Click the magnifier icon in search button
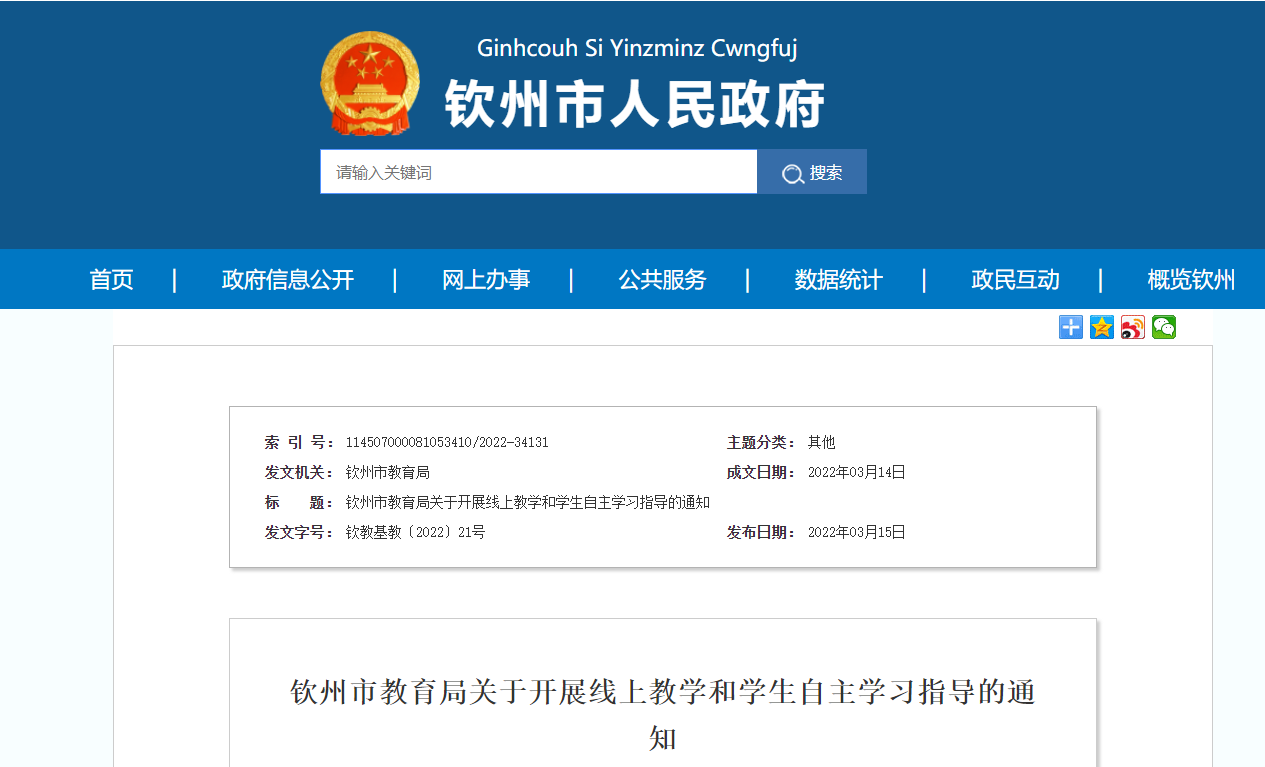Image resolution: width=1265 pixels, height=767 pixels. (x=793, y=174)
